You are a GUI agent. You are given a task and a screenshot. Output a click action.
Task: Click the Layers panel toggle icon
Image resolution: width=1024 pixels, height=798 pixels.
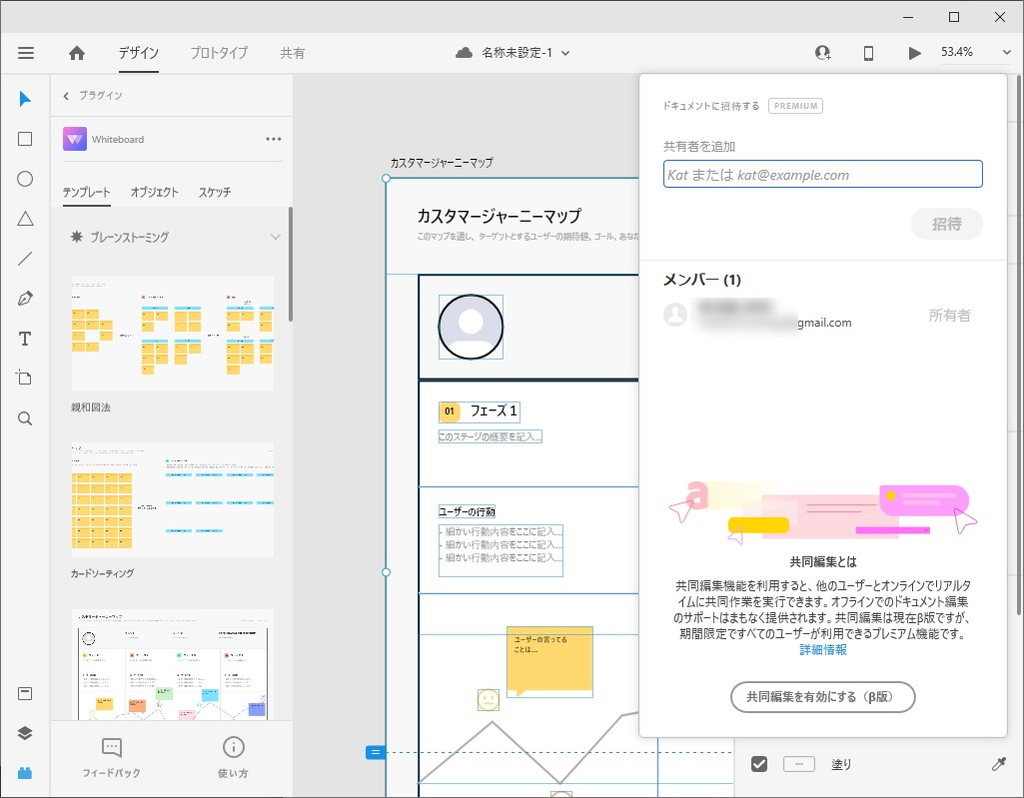[x=24, y=732]
